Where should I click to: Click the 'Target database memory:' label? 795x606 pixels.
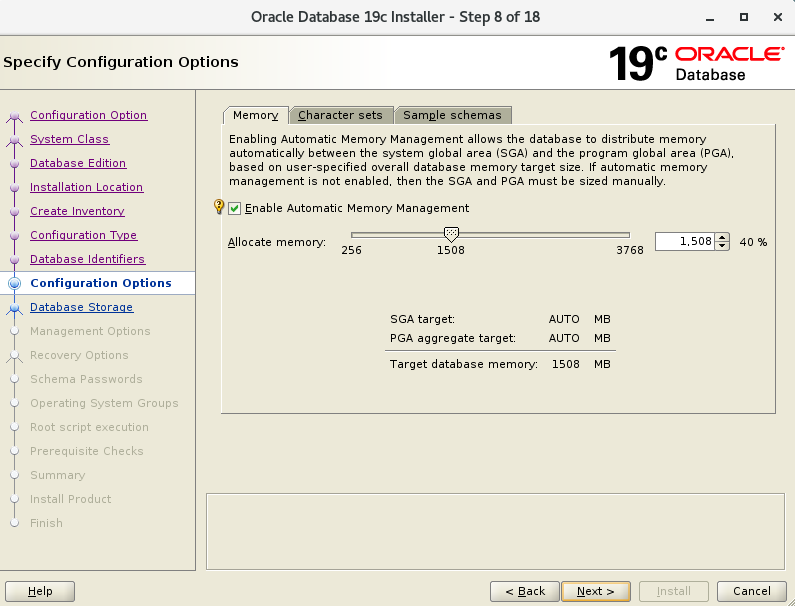click(x=463, y=364)
